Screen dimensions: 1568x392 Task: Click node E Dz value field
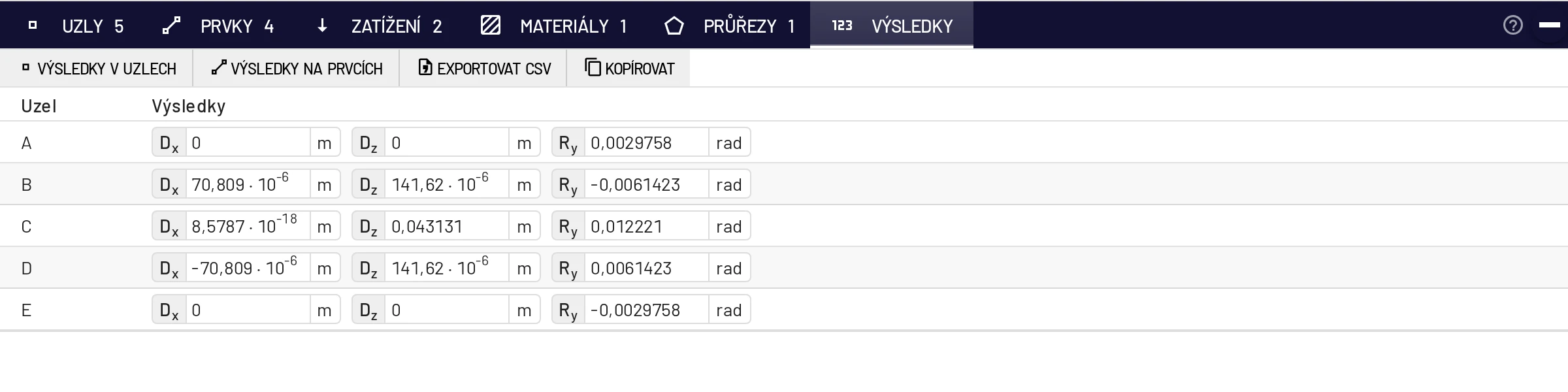click(447, 310)
